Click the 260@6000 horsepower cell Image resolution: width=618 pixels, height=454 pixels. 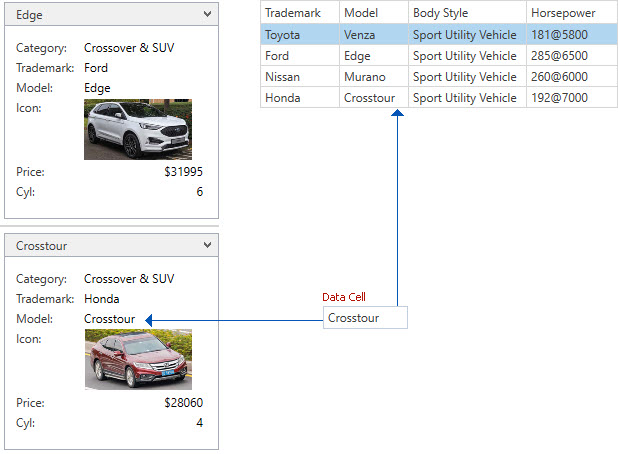pos(572,76)
